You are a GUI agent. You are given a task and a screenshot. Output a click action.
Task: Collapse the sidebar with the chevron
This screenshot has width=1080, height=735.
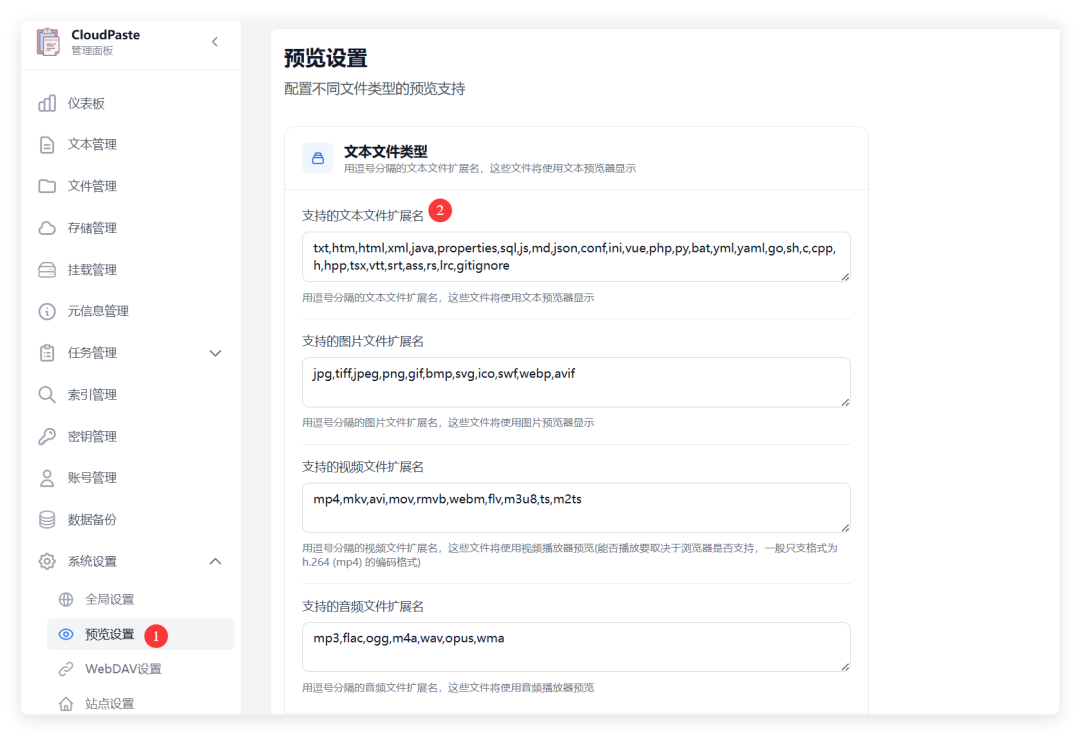214,43
